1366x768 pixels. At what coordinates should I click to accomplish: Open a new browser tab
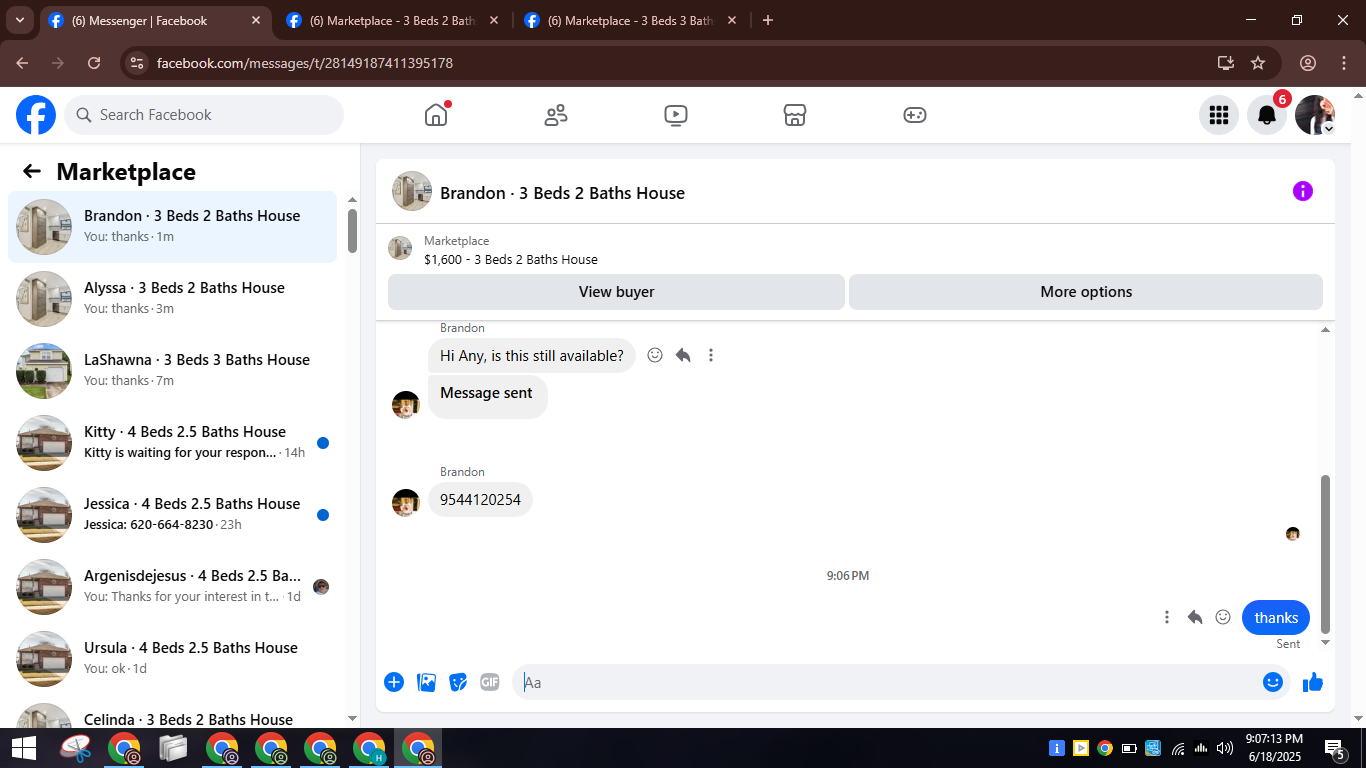(x=768, y=20)
